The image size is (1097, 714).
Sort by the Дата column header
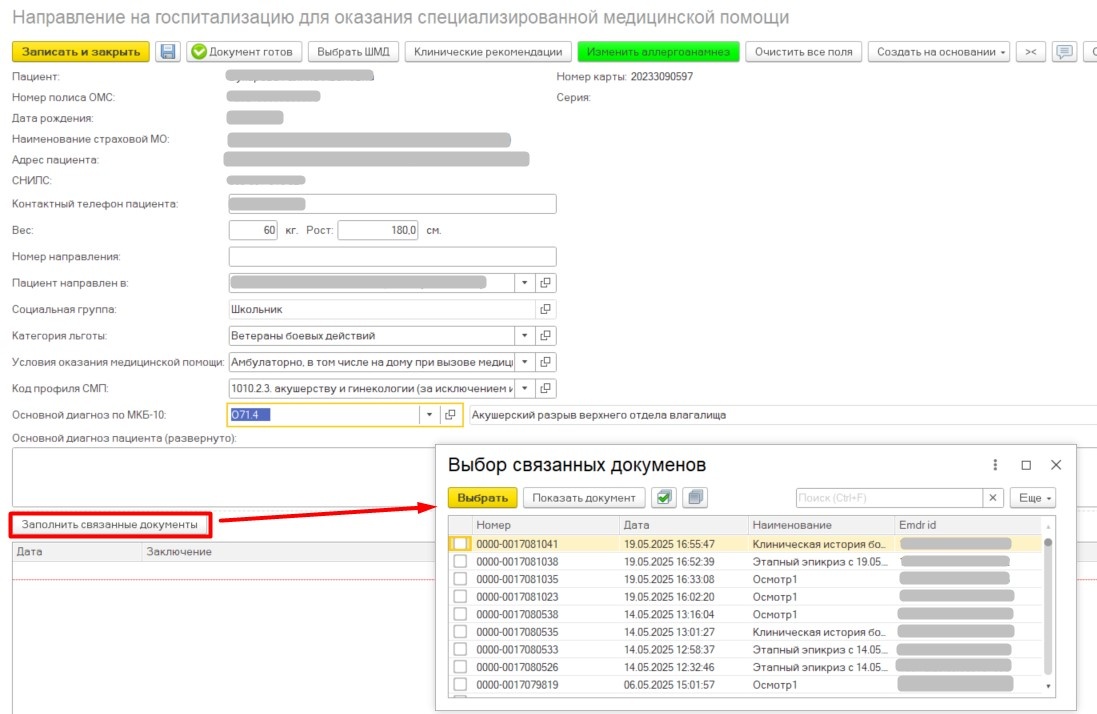pos(683,525)
